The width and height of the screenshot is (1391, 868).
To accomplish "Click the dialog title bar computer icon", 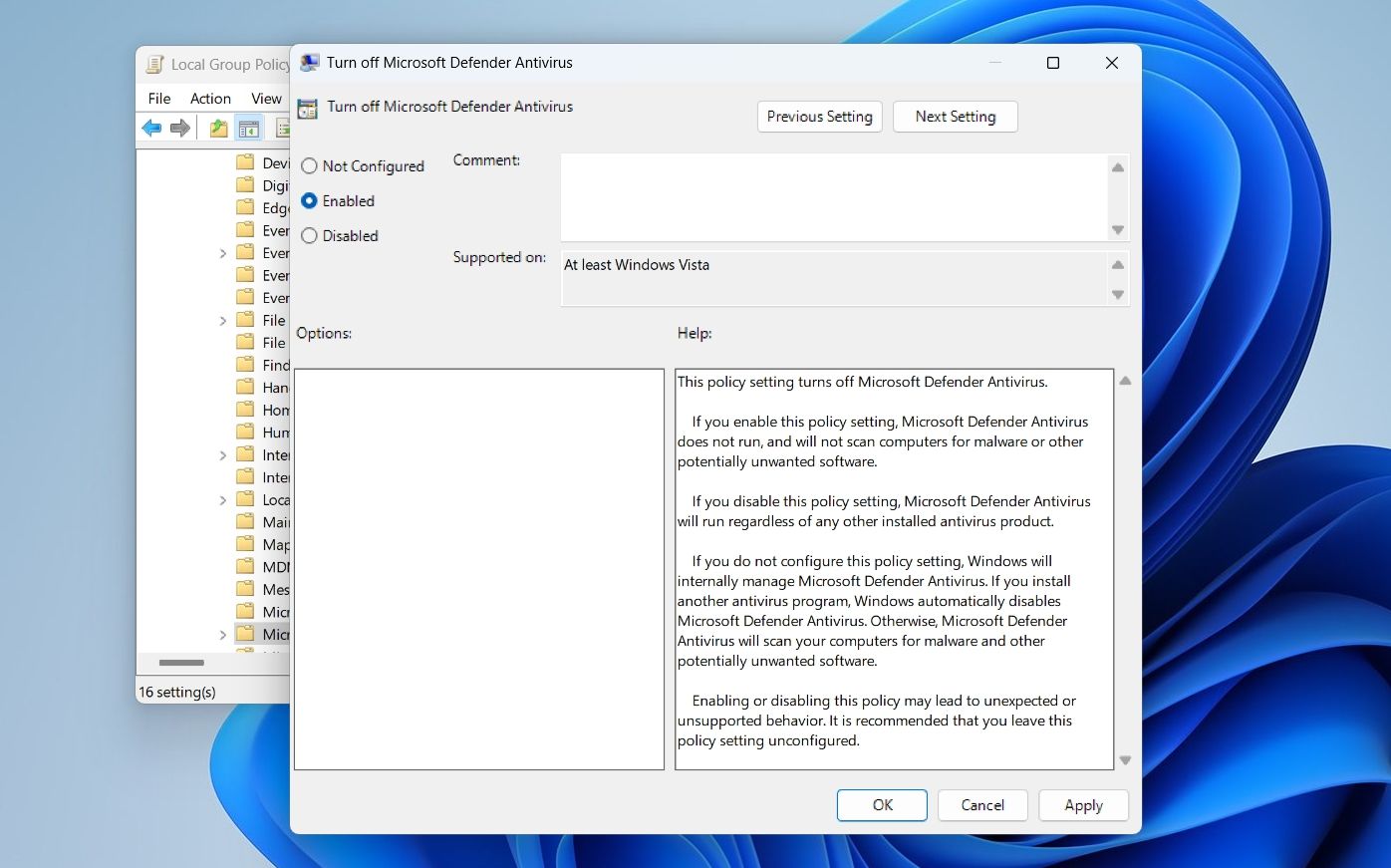I will click(310, 62).
